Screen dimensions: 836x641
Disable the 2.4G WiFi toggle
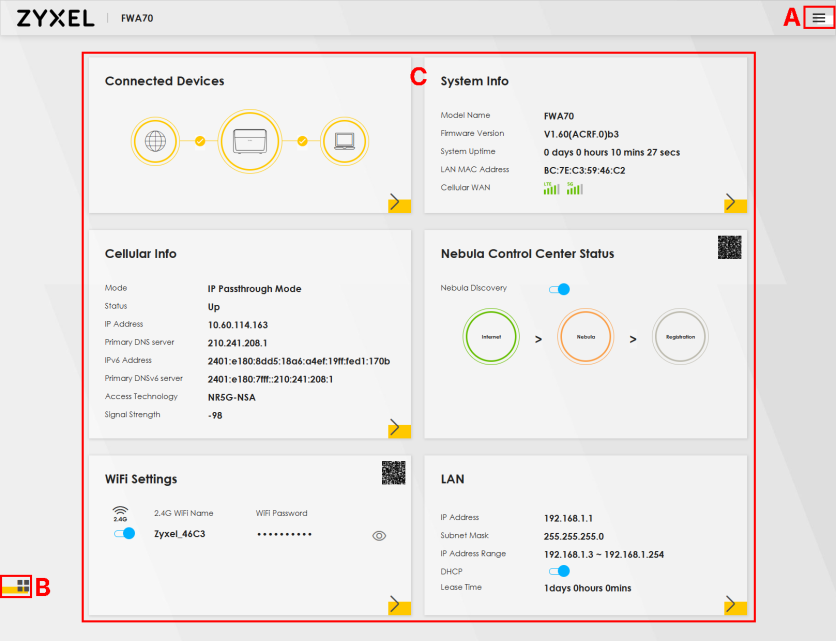(x=124, y=534)
